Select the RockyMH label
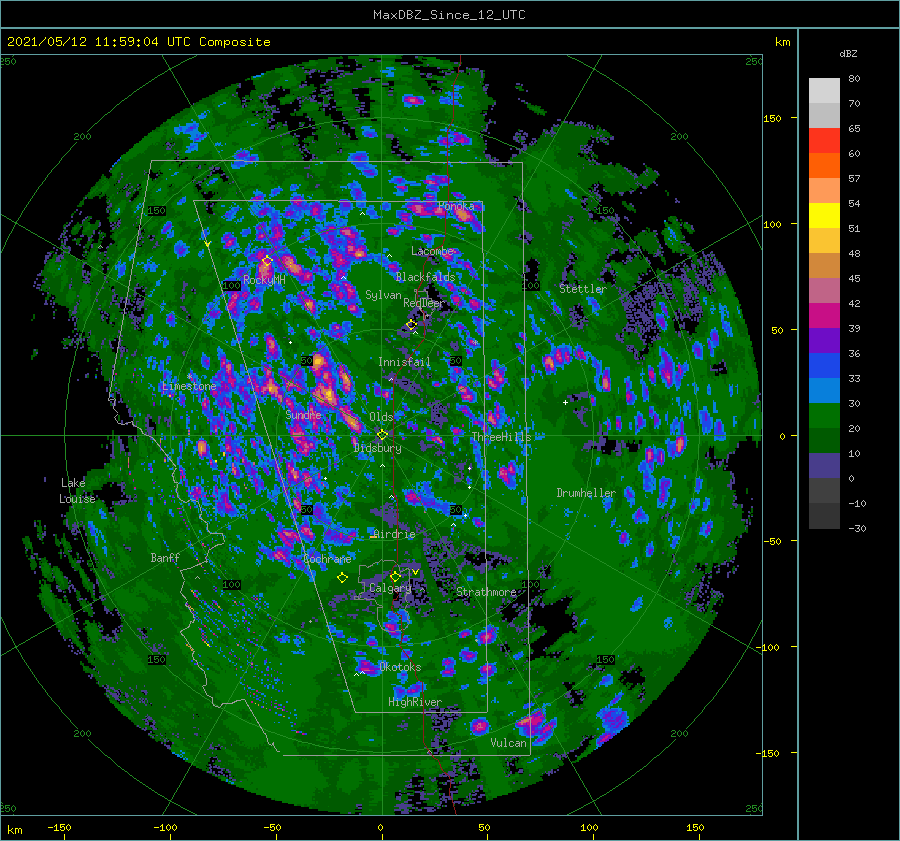The width and height of the screenshot is (900, 841). (264, 280)
